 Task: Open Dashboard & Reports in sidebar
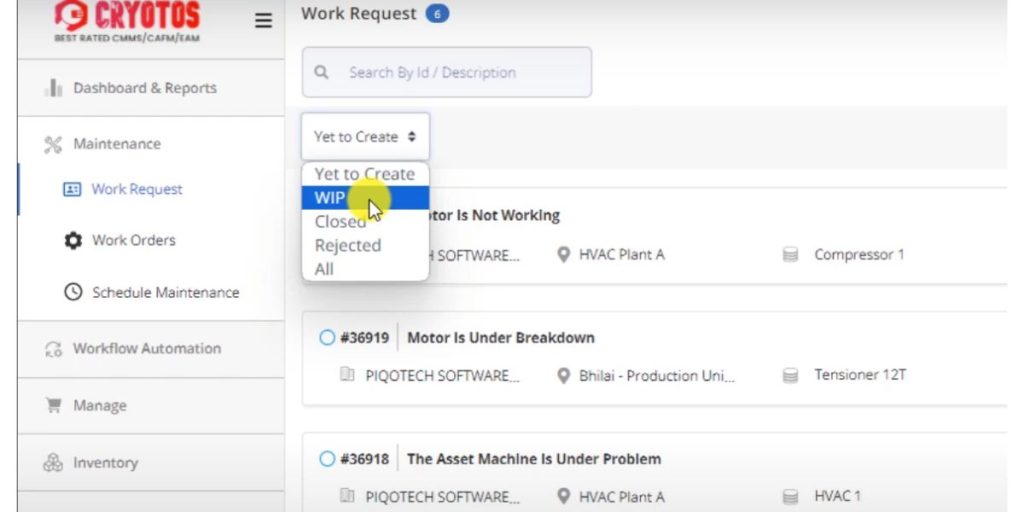(144, 88)
